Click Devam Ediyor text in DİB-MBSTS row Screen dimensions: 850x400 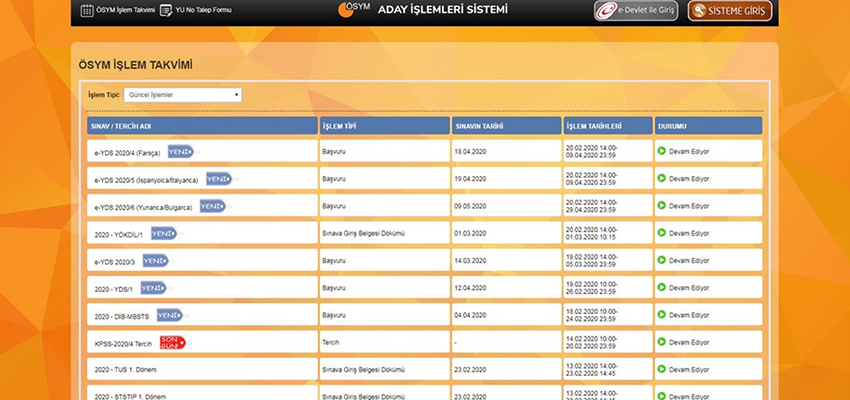(x=689, y=315)
